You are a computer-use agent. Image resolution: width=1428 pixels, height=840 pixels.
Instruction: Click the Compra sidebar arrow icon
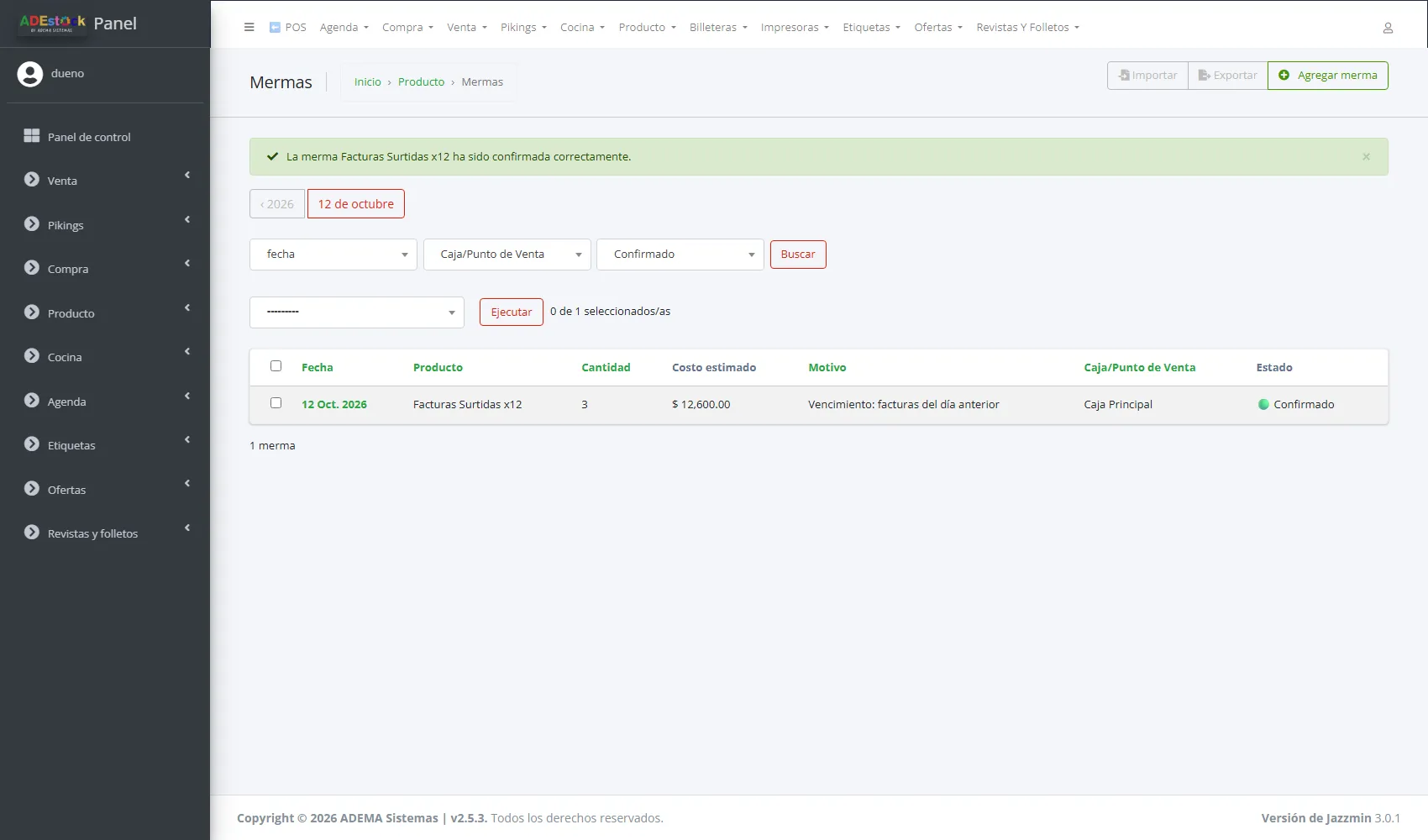click(x=32, y=268)
